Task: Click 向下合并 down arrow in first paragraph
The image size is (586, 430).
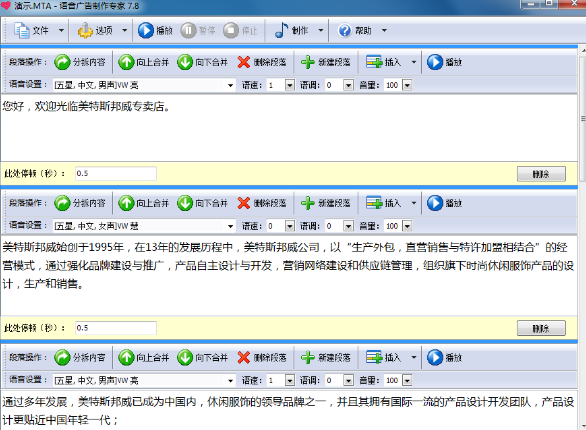Action: (x=185, y=62)
